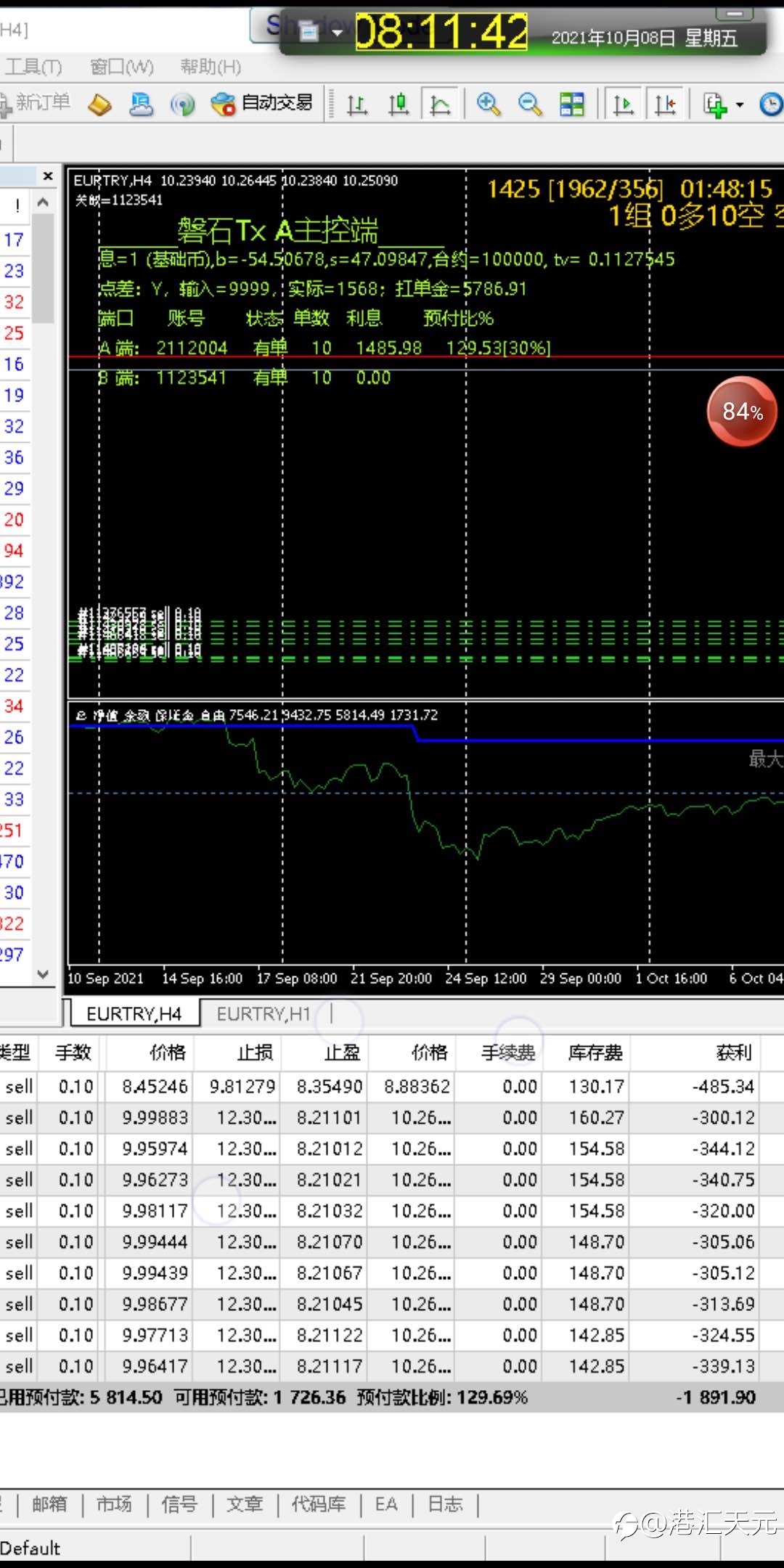Click the take profit value 8.21045
Viewport: 784px width, 1568px height.
[329, 1304]
